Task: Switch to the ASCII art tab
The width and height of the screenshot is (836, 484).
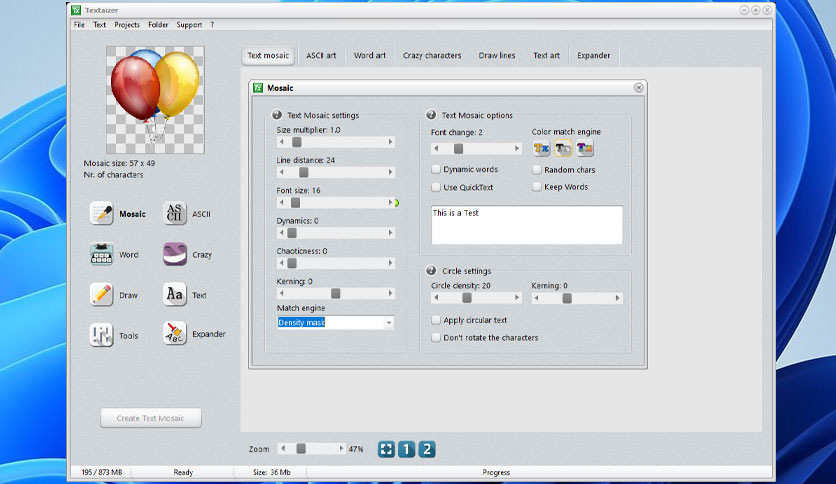Action: point(321,55)
